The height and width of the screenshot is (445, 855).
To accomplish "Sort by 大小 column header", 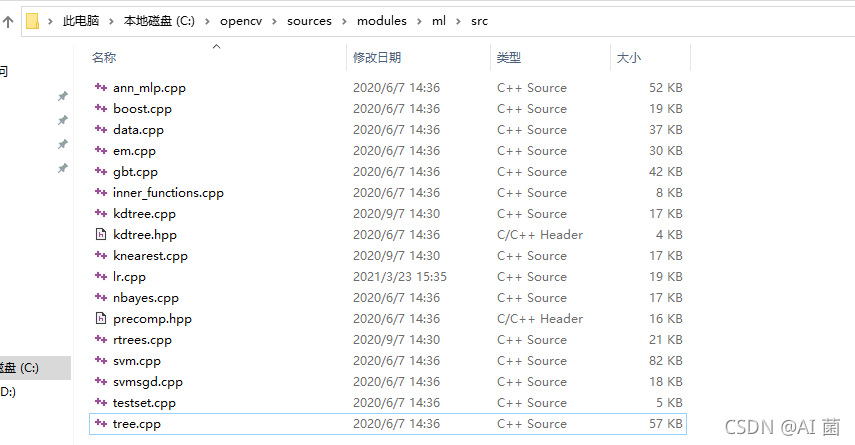I will 629,57.
